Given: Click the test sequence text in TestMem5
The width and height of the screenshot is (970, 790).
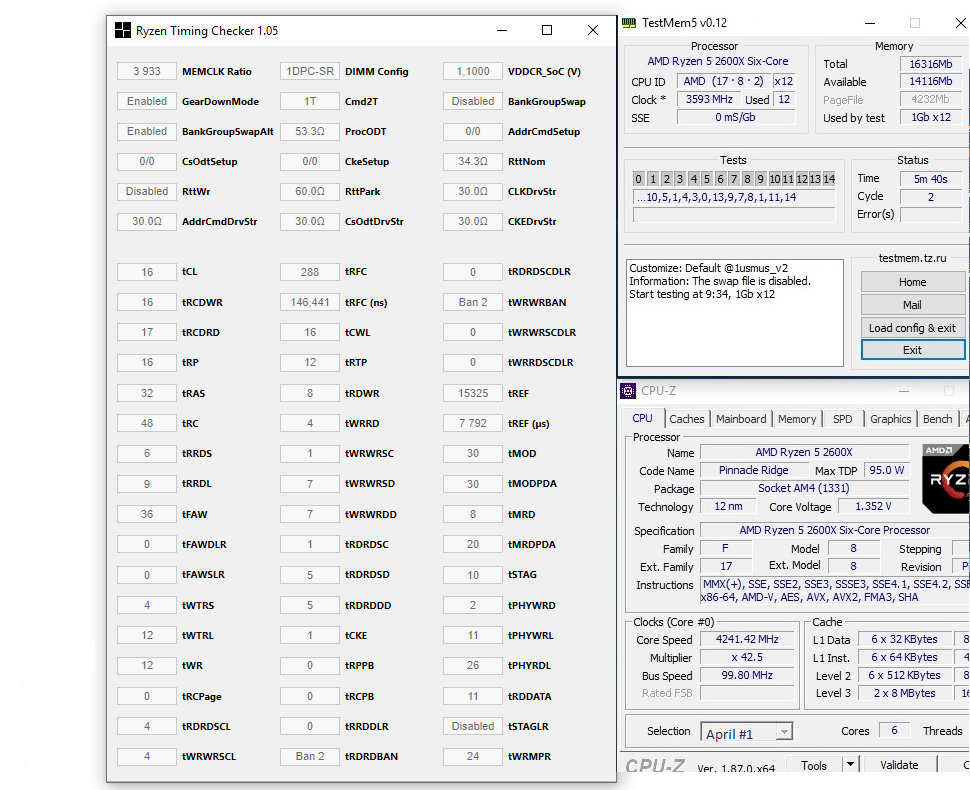Looking at the screenshot, I should [734, 197].
